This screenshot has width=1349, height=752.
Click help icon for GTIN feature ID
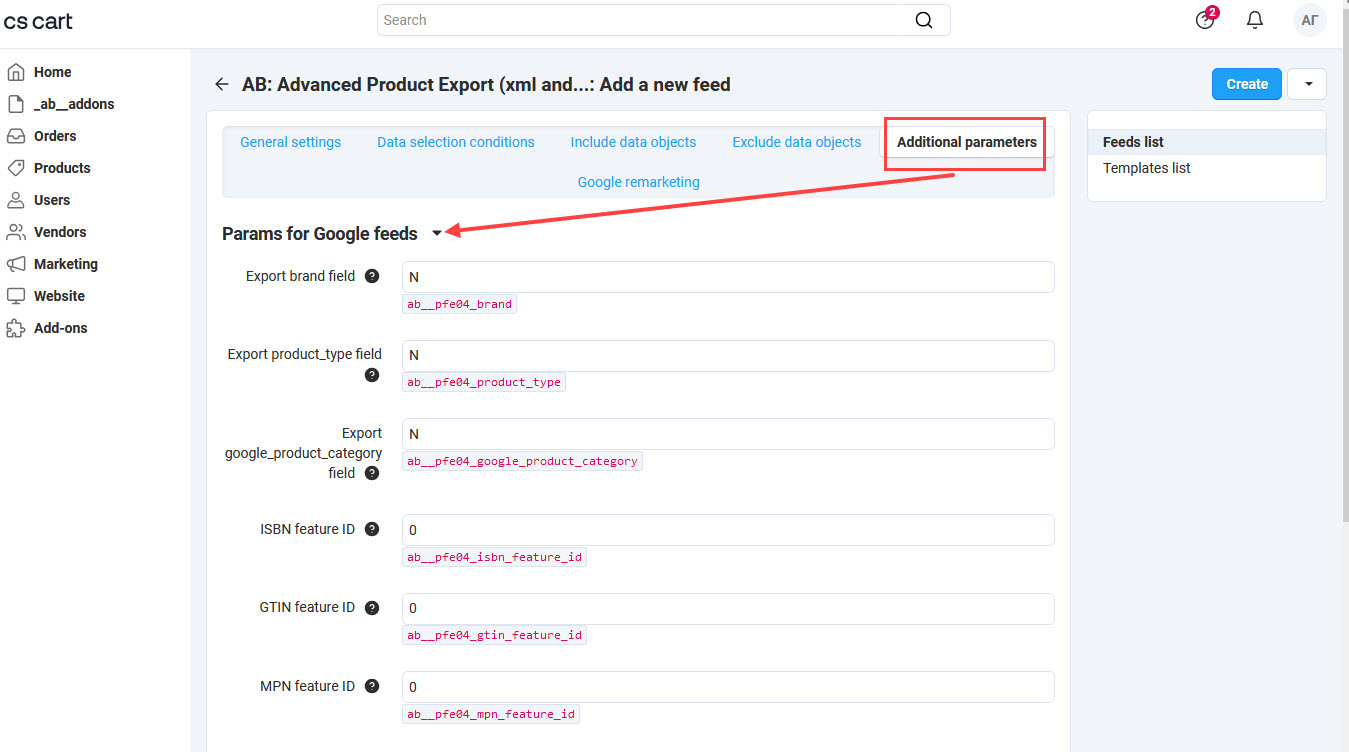point(372,608)
